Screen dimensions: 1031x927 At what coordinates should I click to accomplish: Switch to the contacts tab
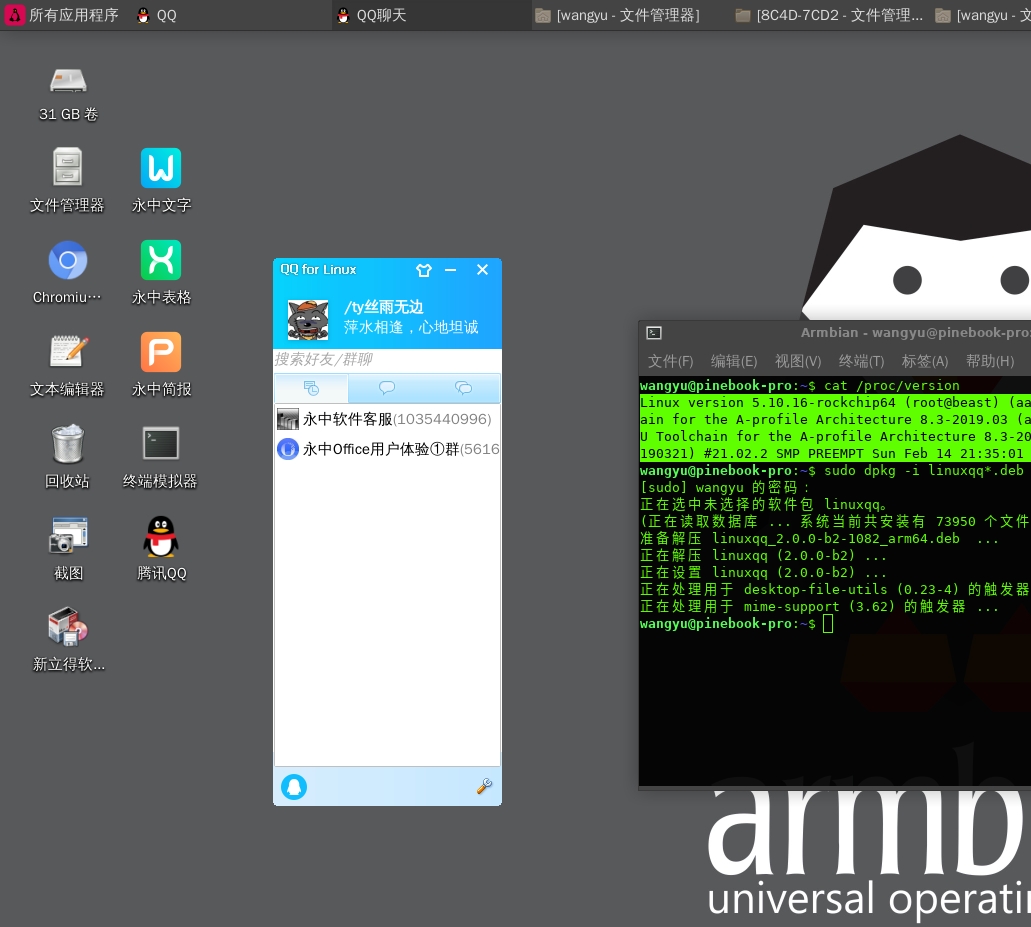pyautogui.click(x=387, y=388)
